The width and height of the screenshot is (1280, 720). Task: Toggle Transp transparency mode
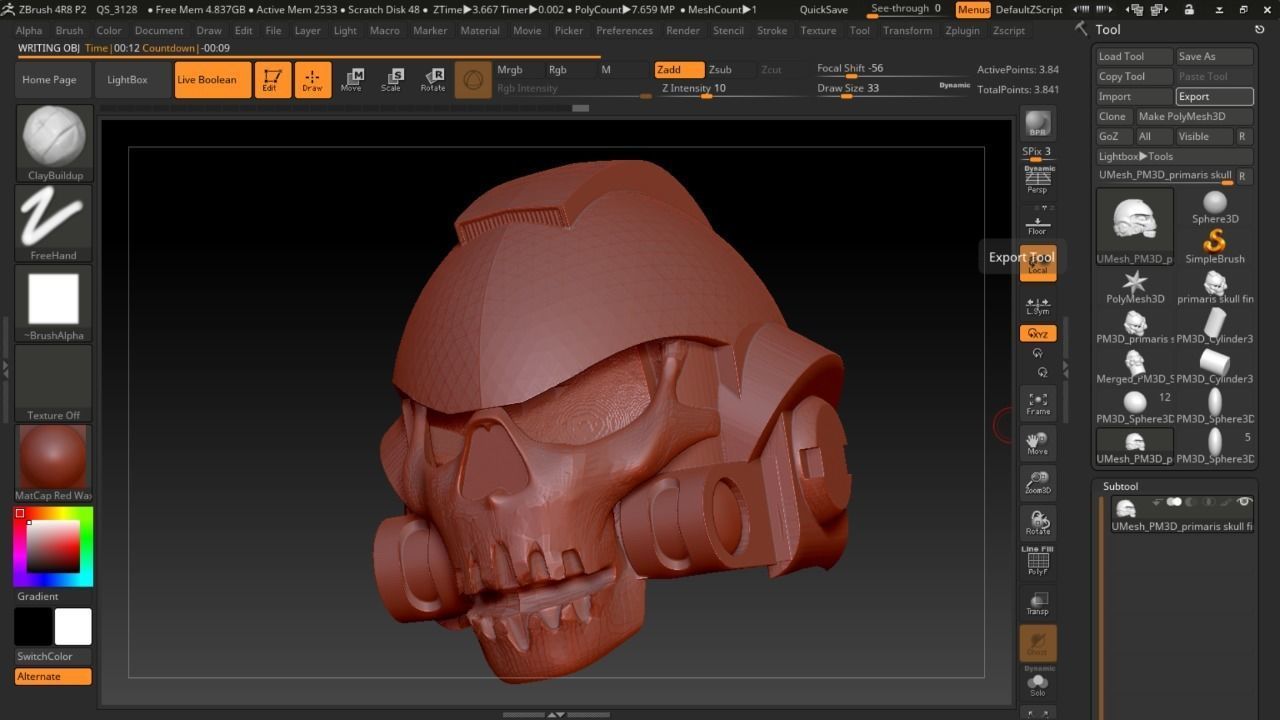(1038, 603)
